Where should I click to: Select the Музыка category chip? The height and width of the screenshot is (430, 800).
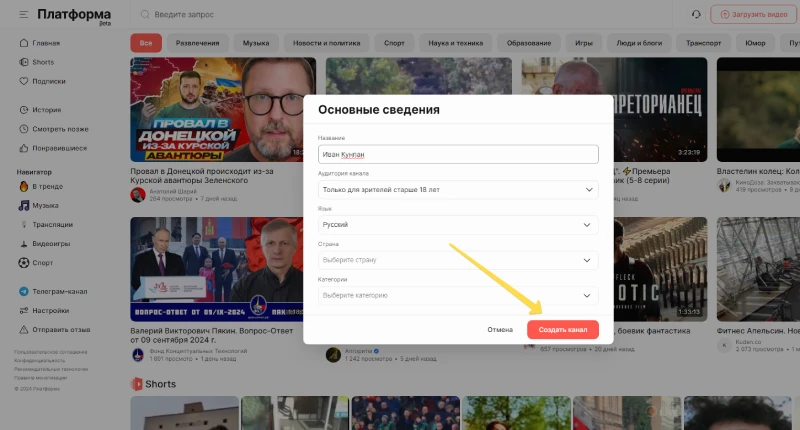(x=256, y=43)
